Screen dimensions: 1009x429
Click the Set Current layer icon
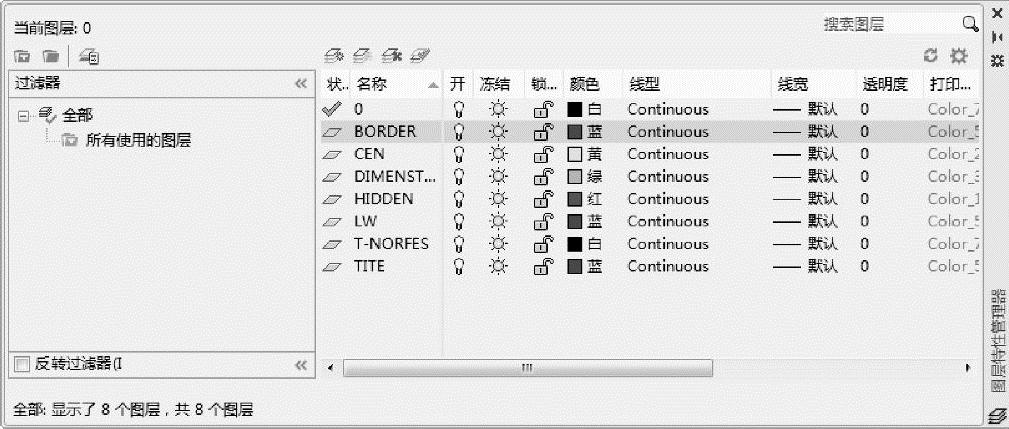tap(421, 58)
